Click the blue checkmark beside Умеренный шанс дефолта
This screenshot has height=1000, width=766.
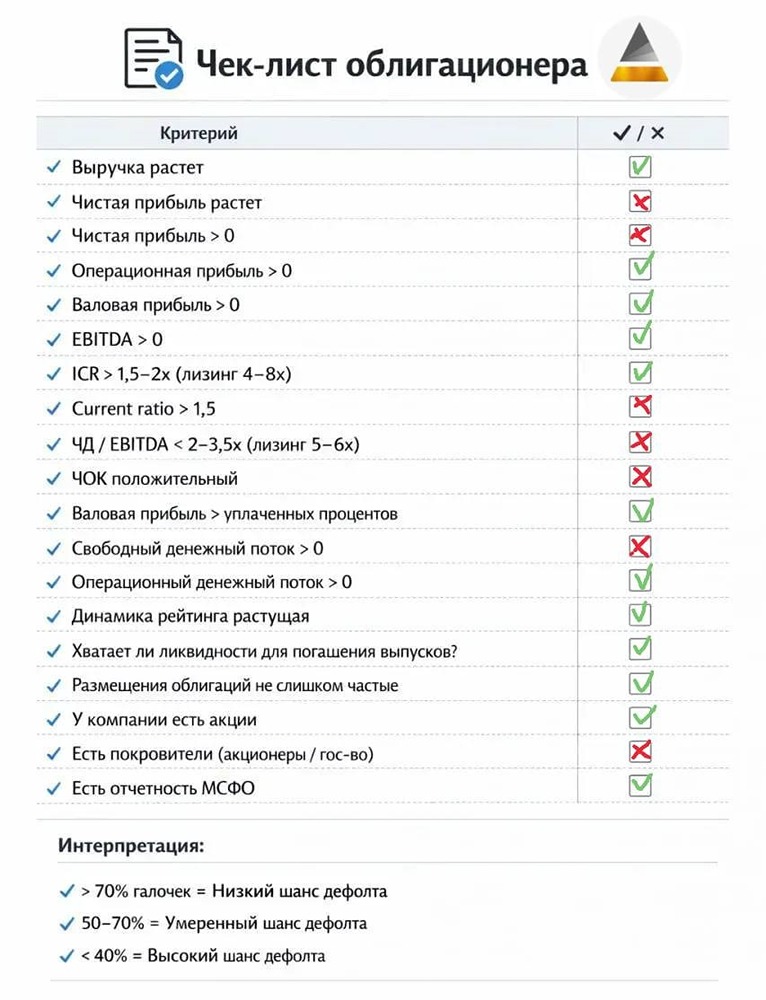(x=66, y=923)
